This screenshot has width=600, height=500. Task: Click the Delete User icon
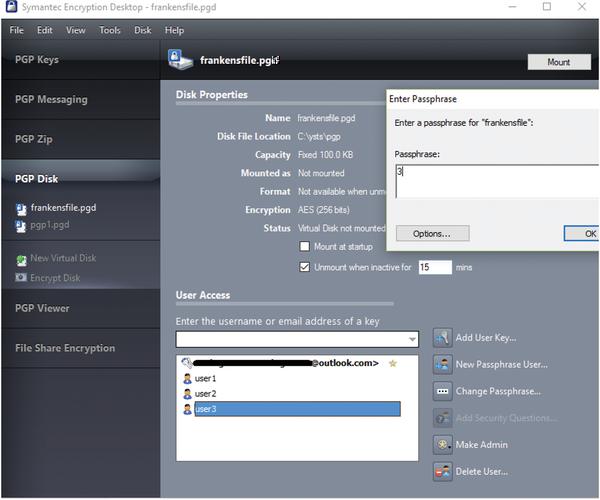coord(442,472)
